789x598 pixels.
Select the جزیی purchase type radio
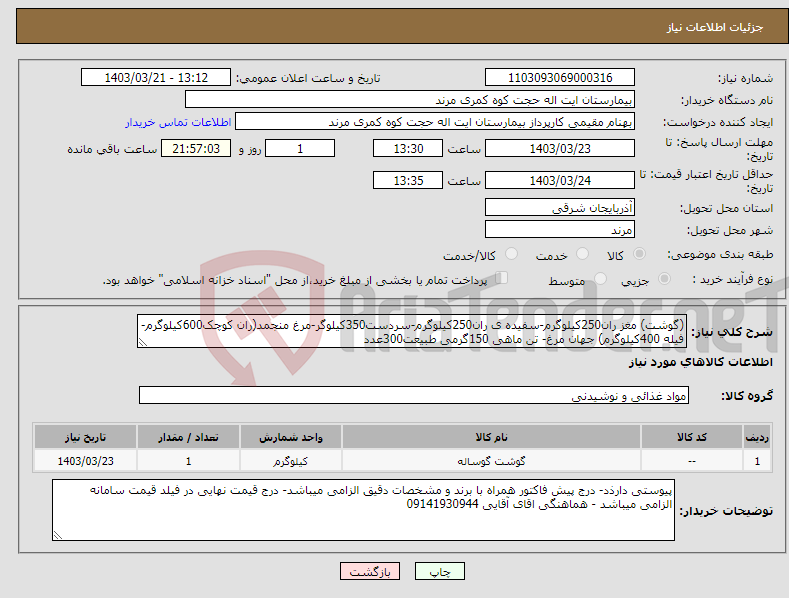[x=664, y=278]
